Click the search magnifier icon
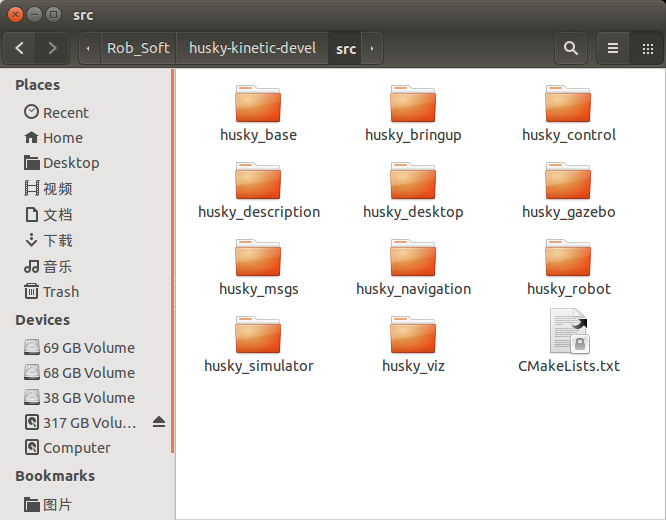This screenshot has height=520, width=666. click(570, 48)
